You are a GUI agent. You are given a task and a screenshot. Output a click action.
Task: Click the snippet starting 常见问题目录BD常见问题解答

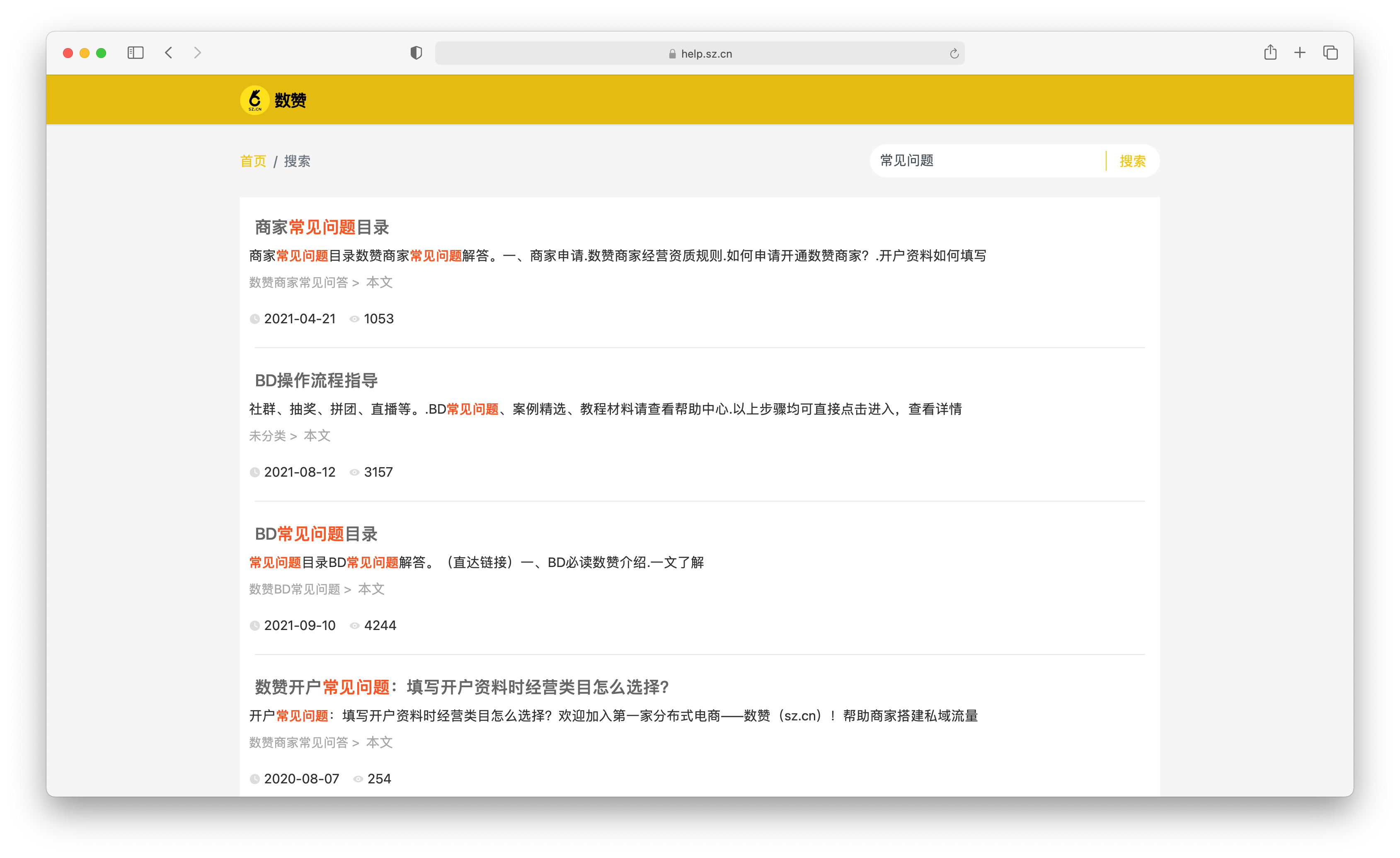click(477, 563)
